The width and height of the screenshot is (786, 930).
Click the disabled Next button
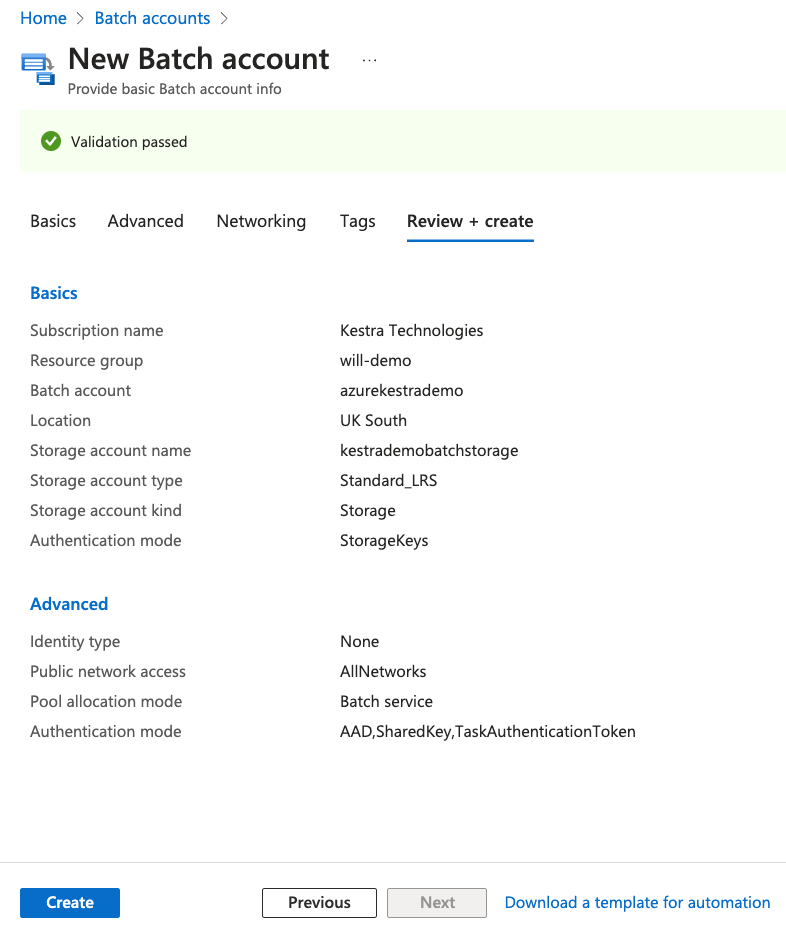click(x=437, y=902)
